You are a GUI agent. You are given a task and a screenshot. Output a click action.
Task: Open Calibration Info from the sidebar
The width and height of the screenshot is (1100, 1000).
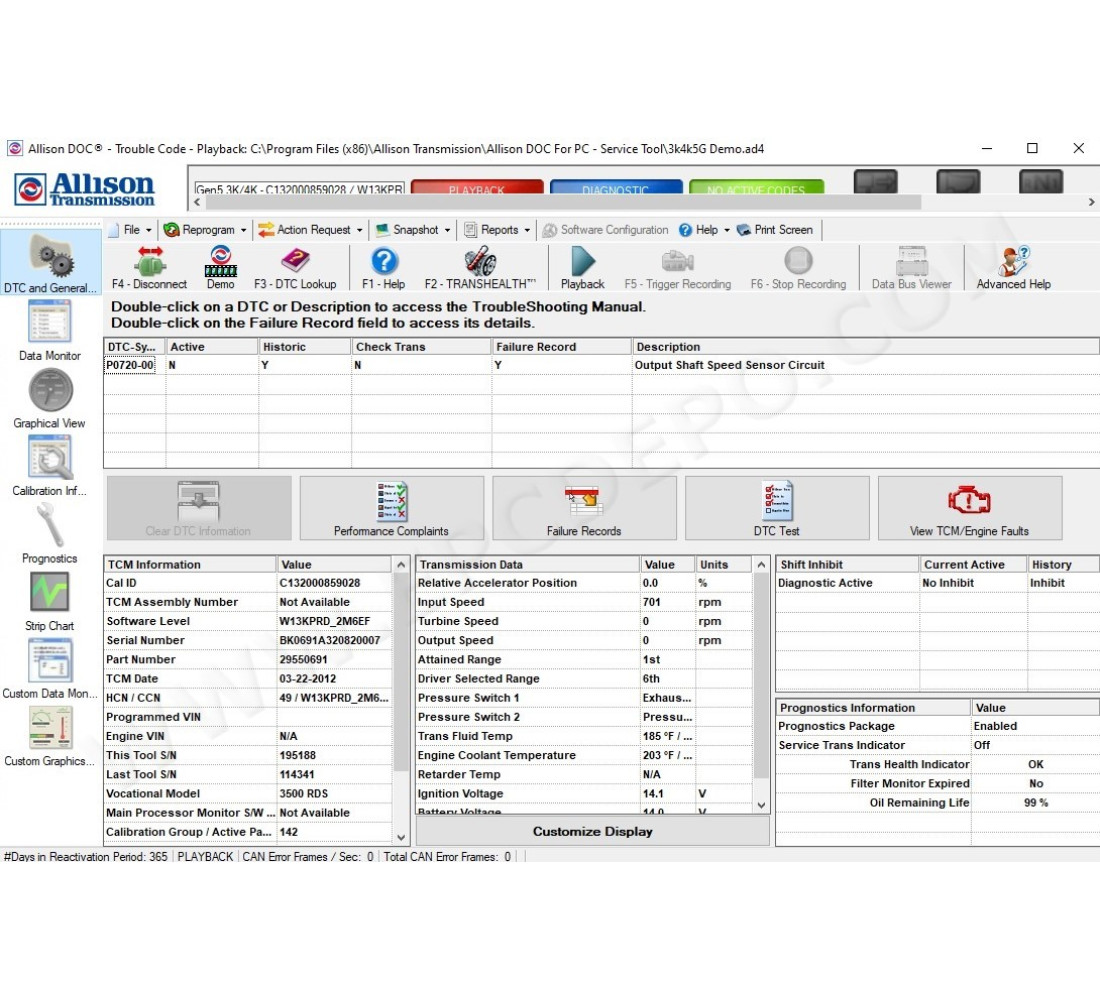50,465
